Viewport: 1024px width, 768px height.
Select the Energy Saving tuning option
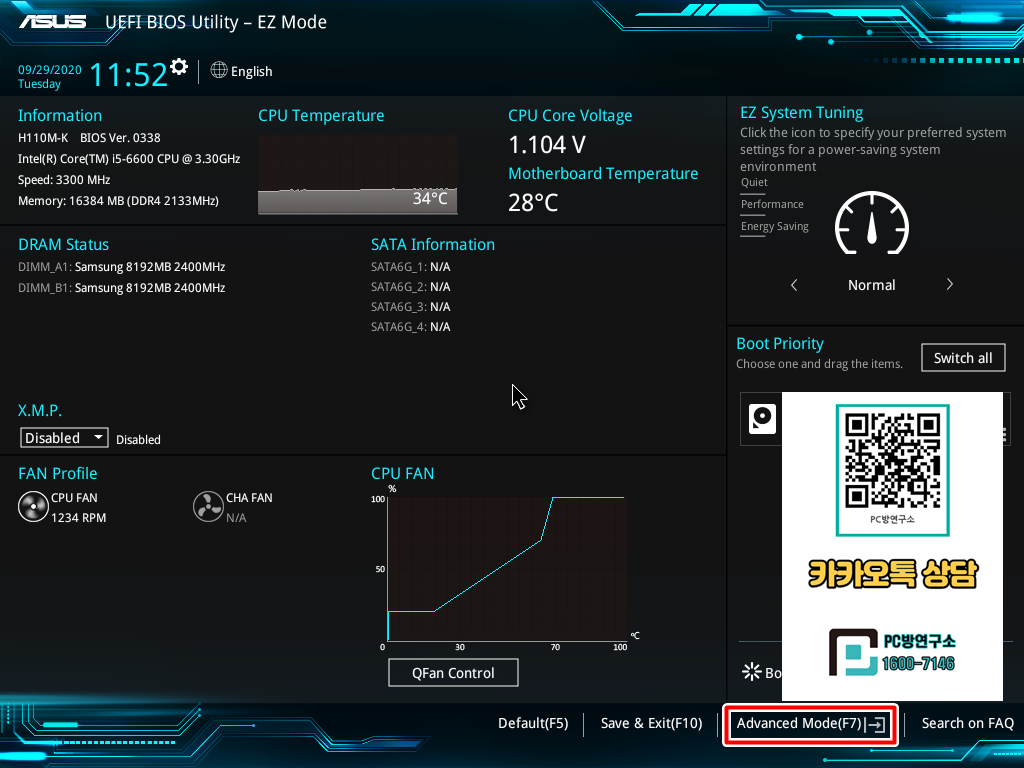(x=775, y=227)
